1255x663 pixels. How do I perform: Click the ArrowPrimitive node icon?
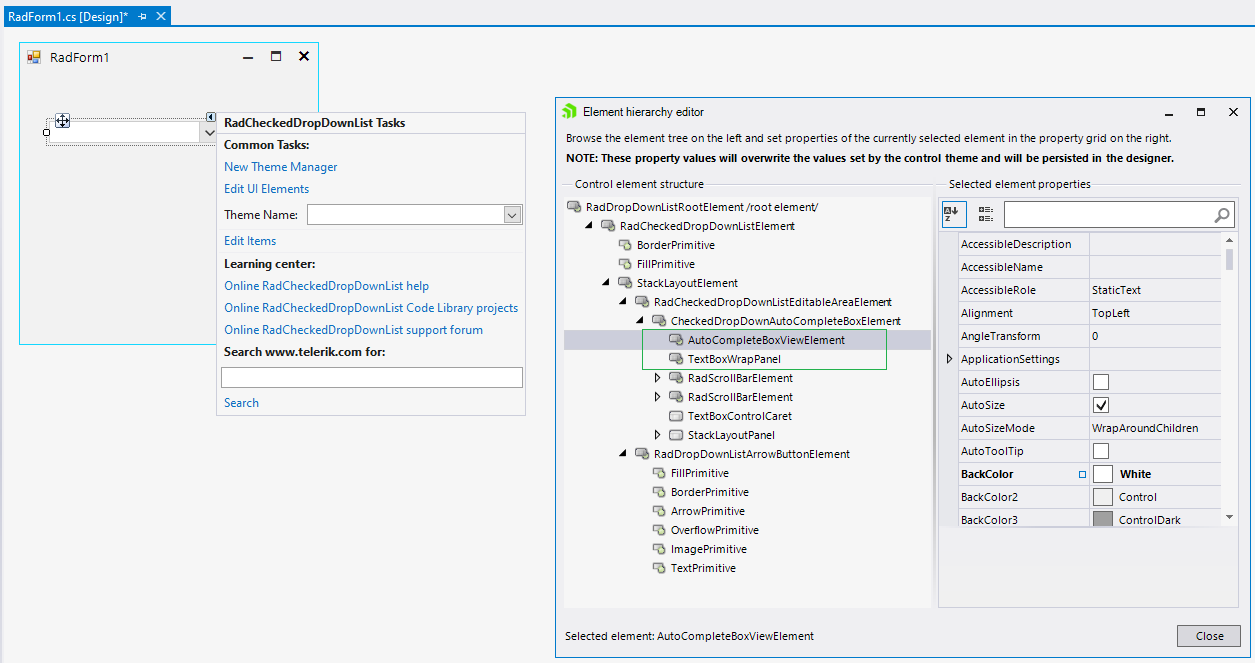point(659,511)
